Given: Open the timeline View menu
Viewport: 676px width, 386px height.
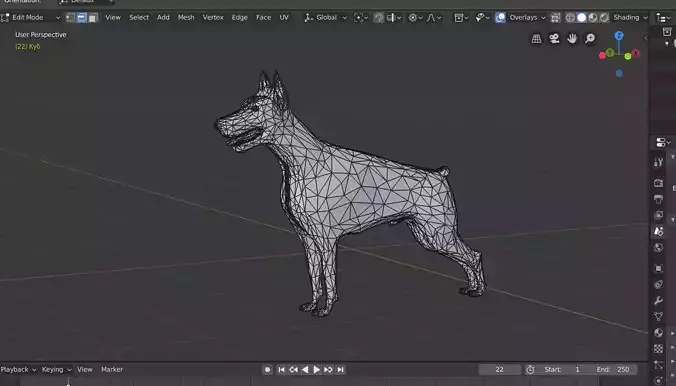Looking at the screenshot, I should 84,370.
